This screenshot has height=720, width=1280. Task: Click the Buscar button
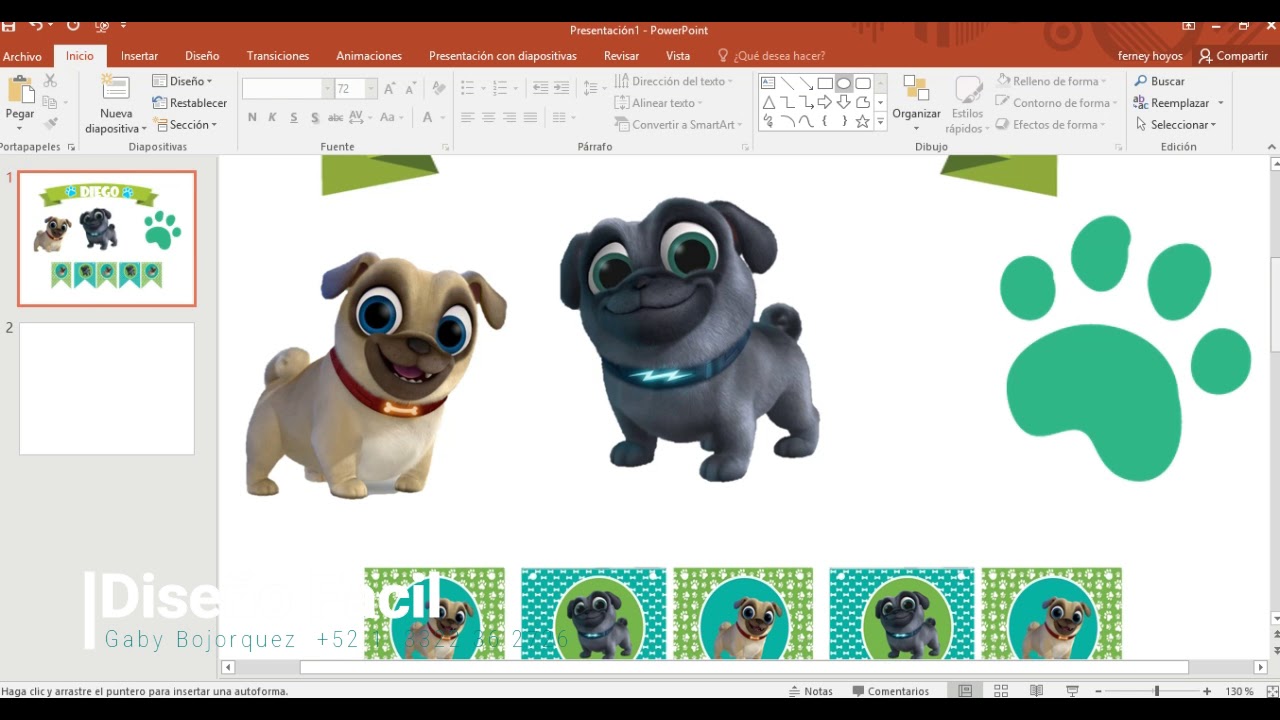tap(1160, 81)
